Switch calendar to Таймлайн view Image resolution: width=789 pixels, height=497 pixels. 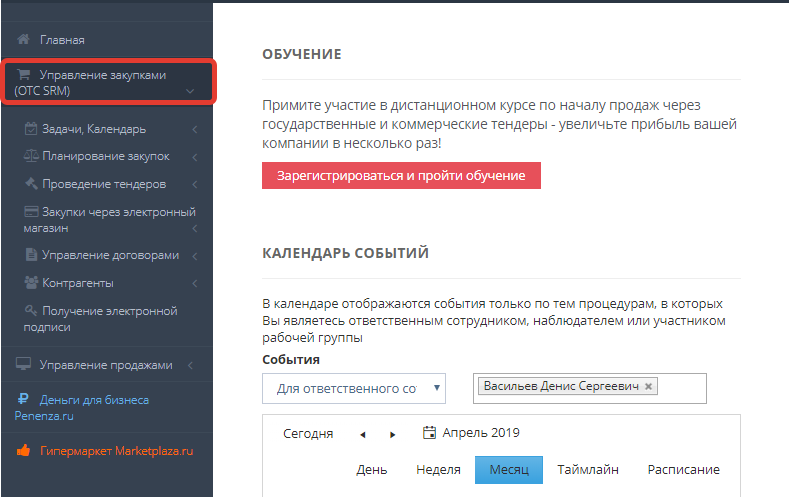point(588,469)
